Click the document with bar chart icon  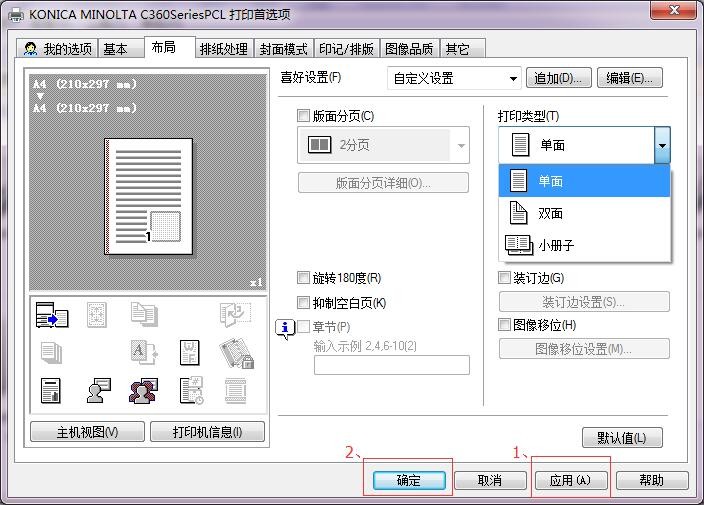pos(52,391)
